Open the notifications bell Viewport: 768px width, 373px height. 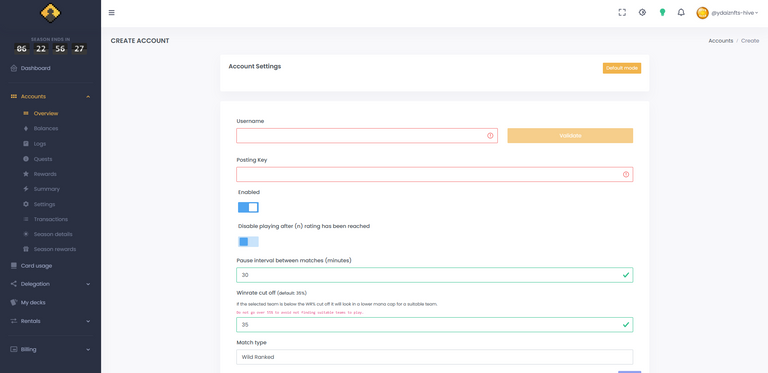(681, 13)
